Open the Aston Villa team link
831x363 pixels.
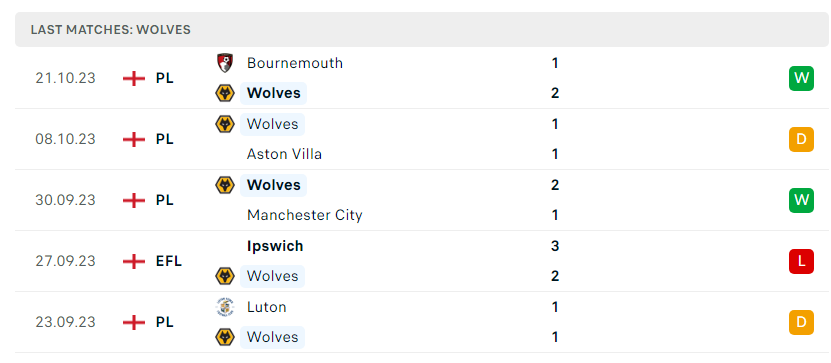(x=285, y=154)
